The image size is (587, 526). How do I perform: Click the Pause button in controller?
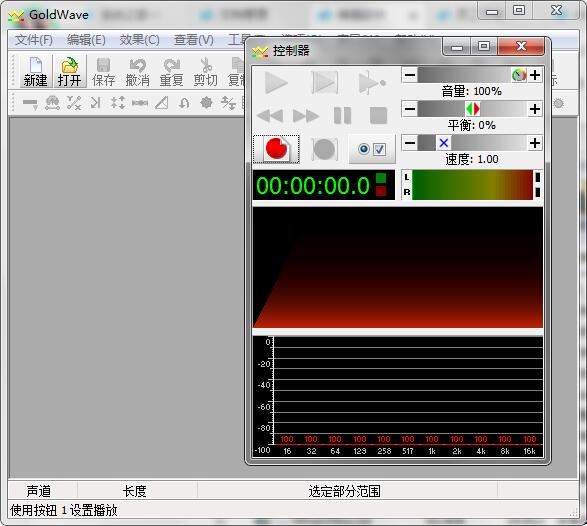pos(342,115)
